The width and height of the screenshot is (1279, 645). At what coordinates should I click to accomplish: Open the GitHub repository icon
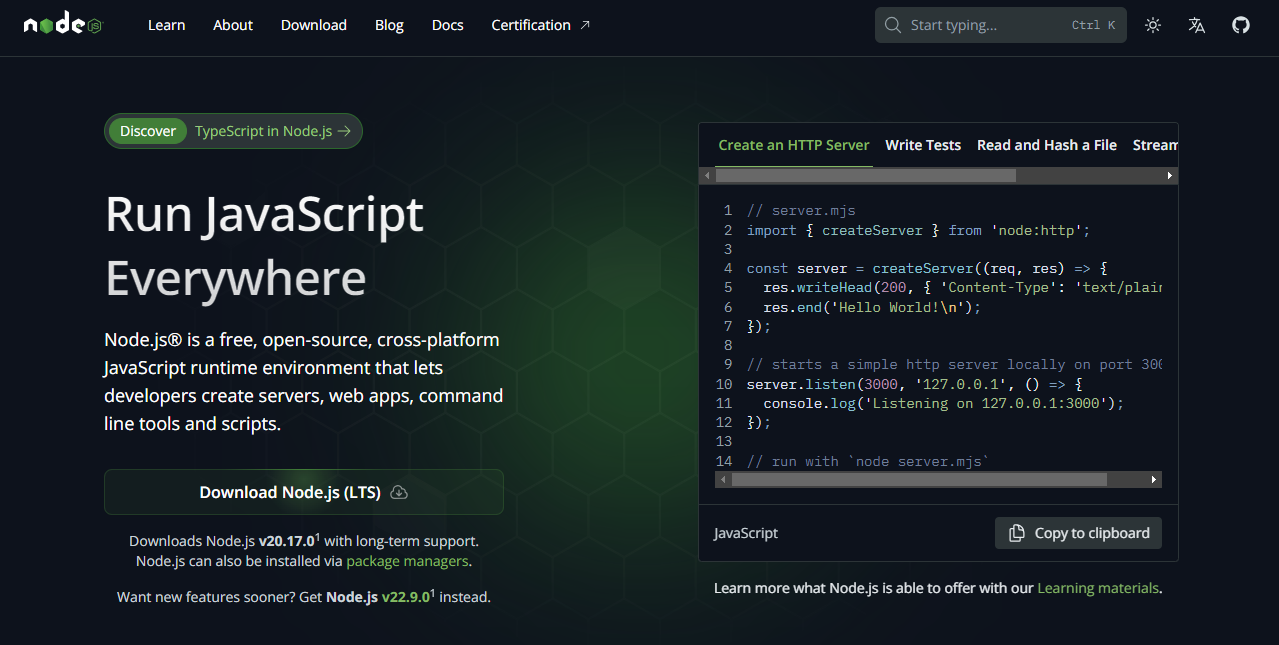1241,25
